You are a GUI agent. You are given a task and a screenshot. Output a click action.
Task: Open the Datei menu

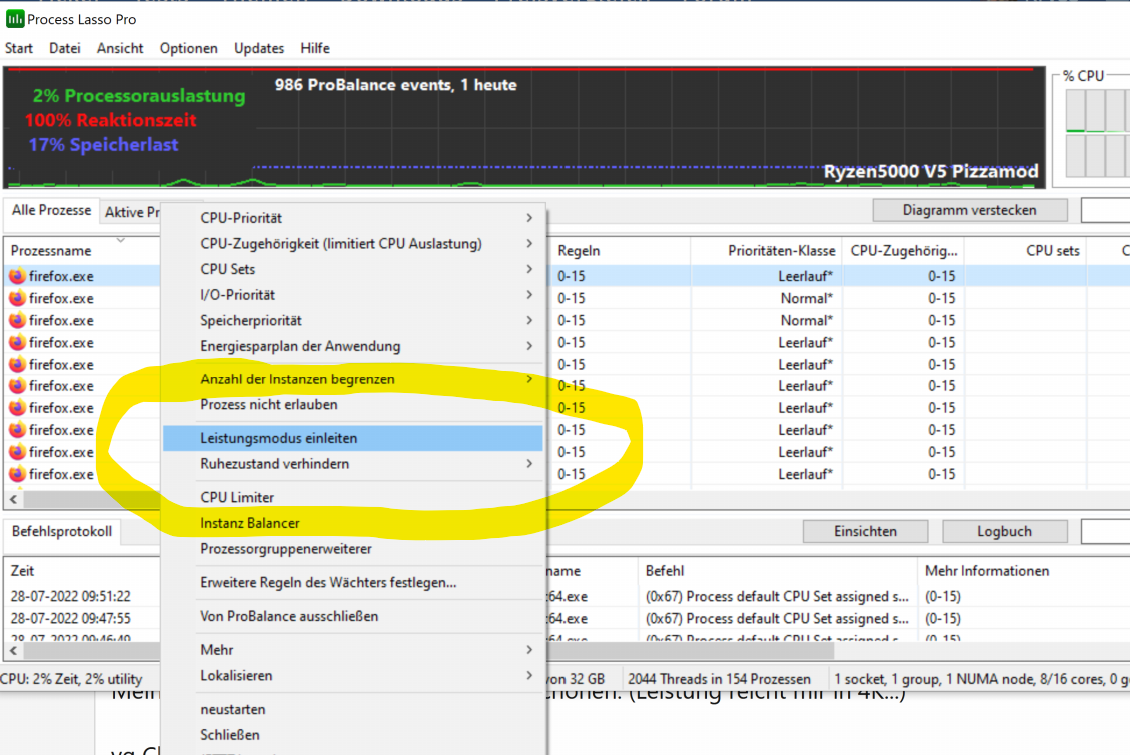tap(65, 48)
